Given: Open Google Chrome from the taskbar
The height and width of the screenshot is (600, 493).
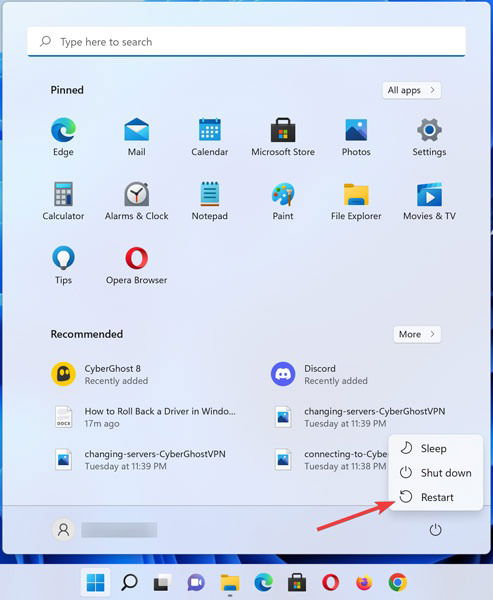Looking at the screenshot, I should (x=397, y=583).
